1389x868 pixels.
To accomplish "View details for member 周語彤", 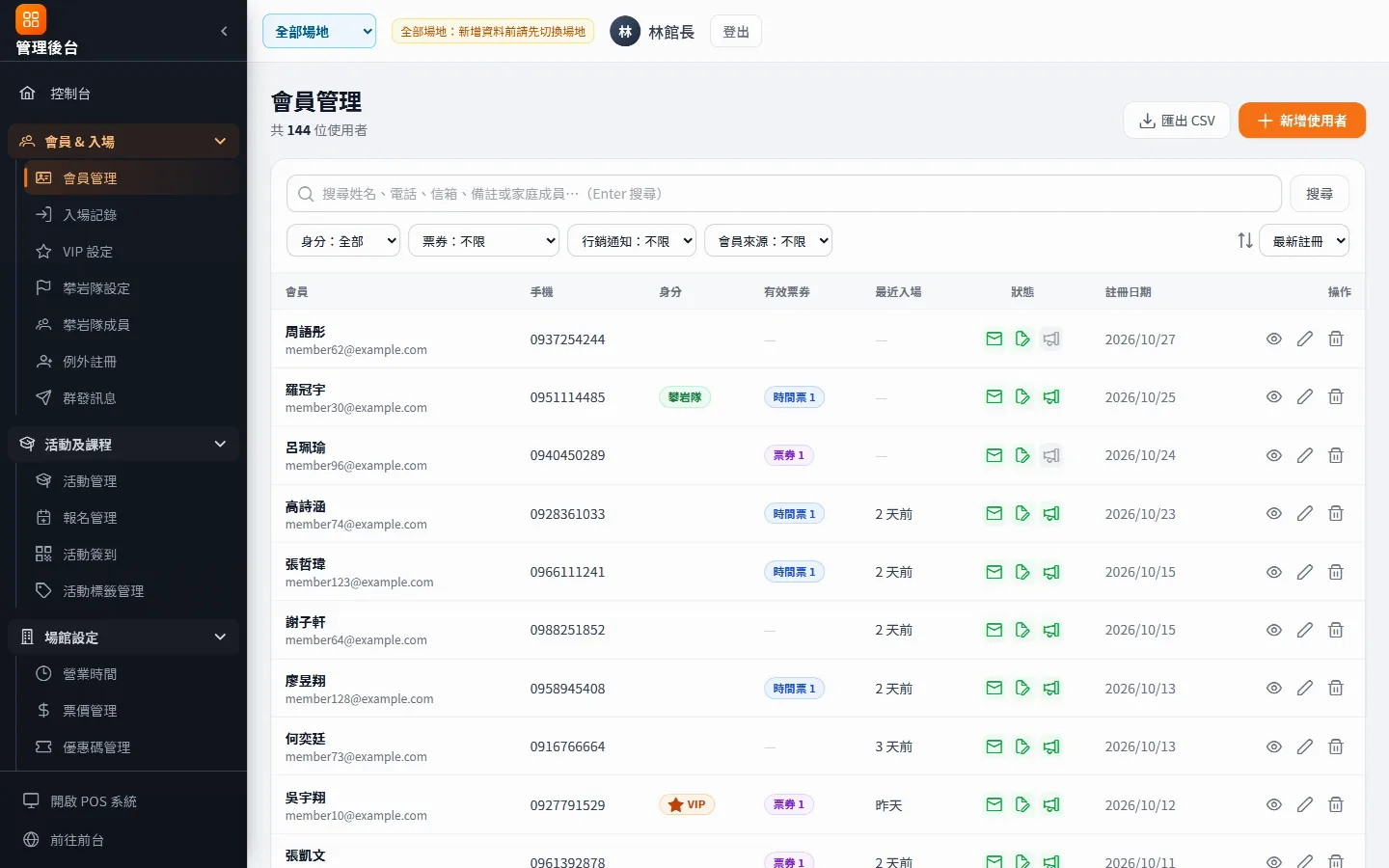I will pos(1274,339).
